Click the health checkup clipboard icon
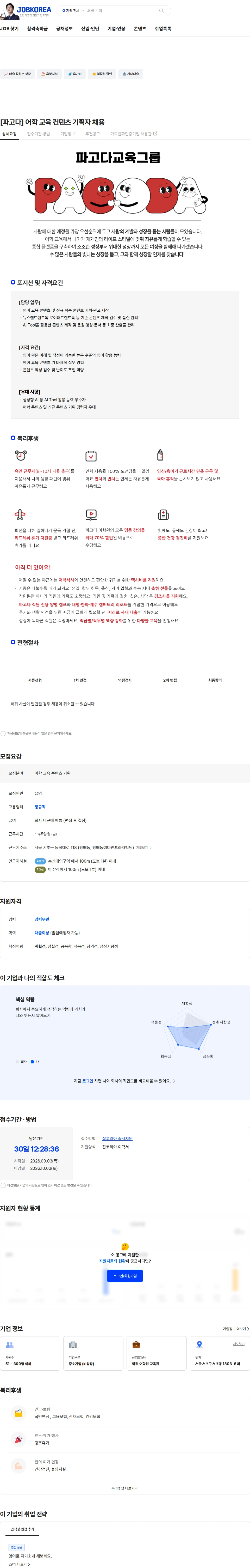 point(163,514)
